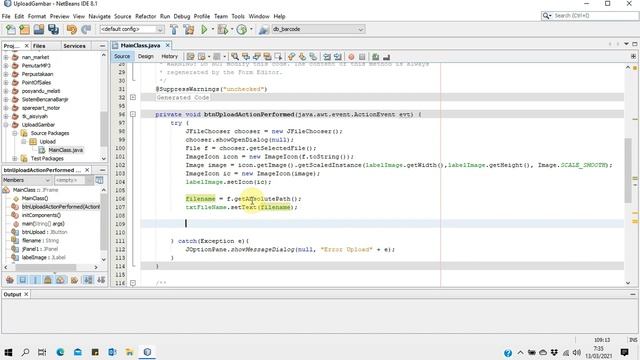This screenshot has height=360, width=640.
Task: Toggle Rectangular Selection in editor toolbar
Action: [x=278, y=57]
